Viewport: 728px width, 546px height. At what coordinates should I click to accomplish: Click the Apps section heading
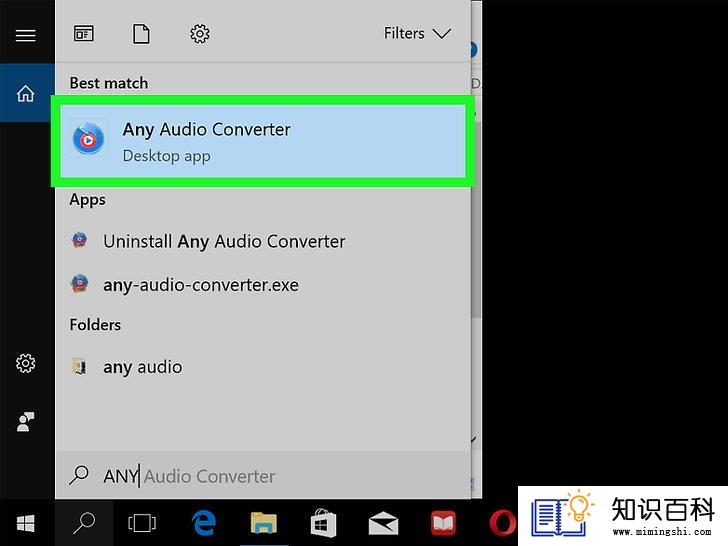click(x=87, y=200)
